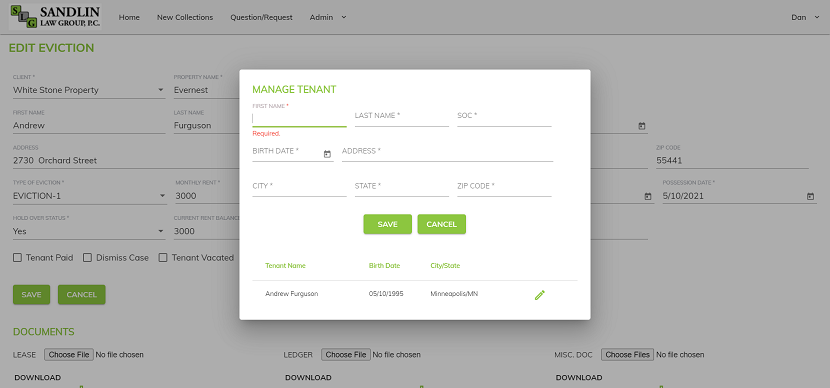The image size is (830, 388).
Task: Go to New Collections menu item
Action: [x=185, y=17]
